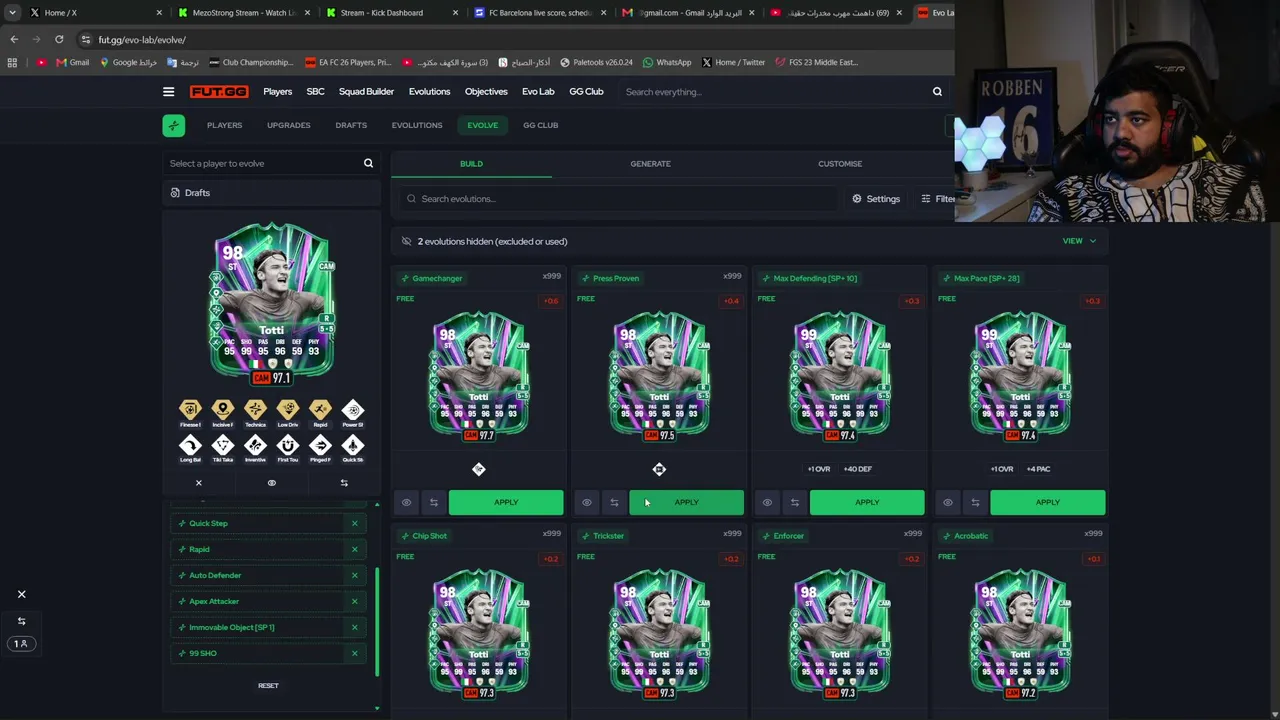Remove the Quick Step evolution from the list

(354, 523)
